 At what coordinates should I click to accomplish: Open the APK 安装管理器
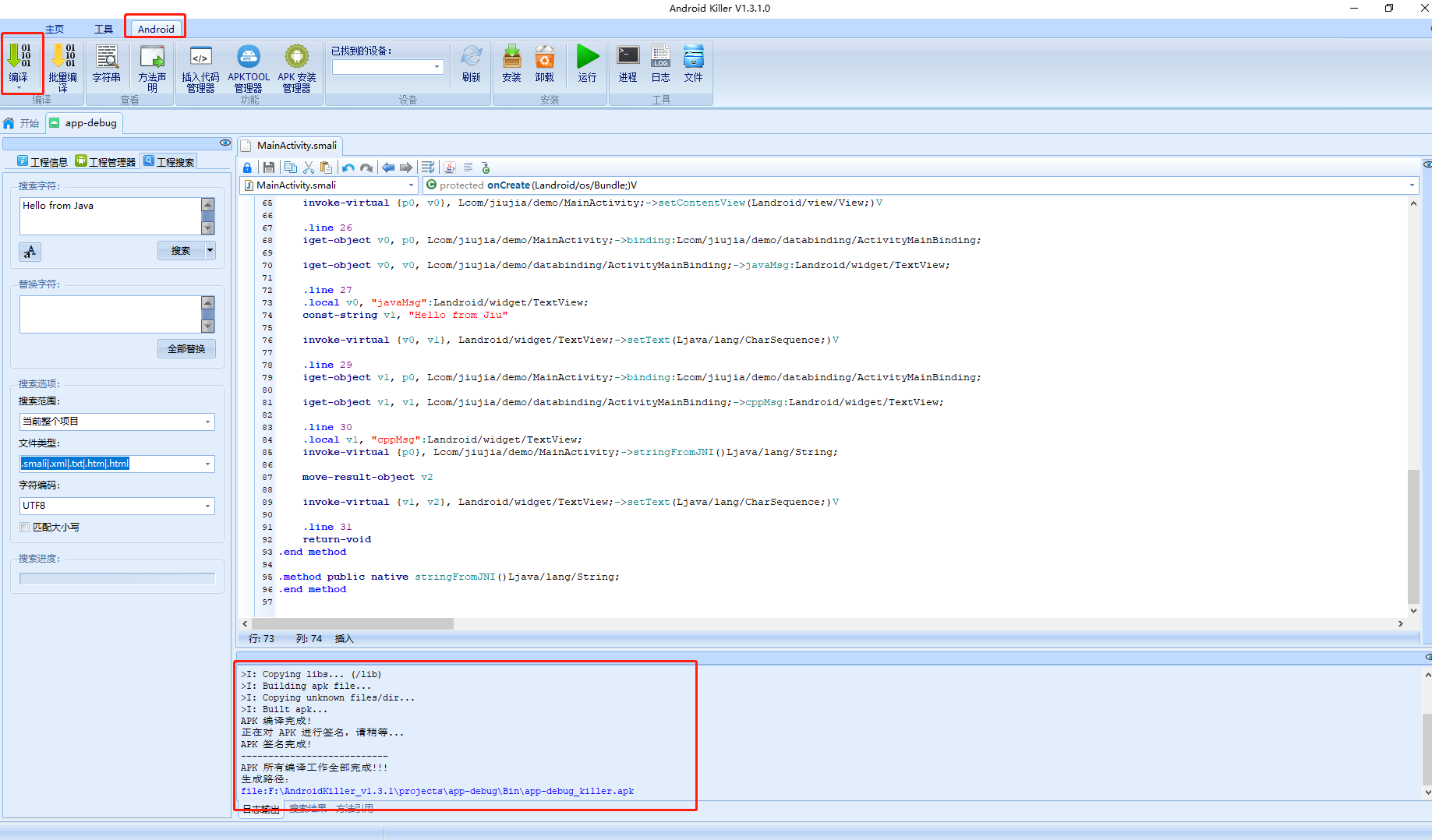pos(297,67)
